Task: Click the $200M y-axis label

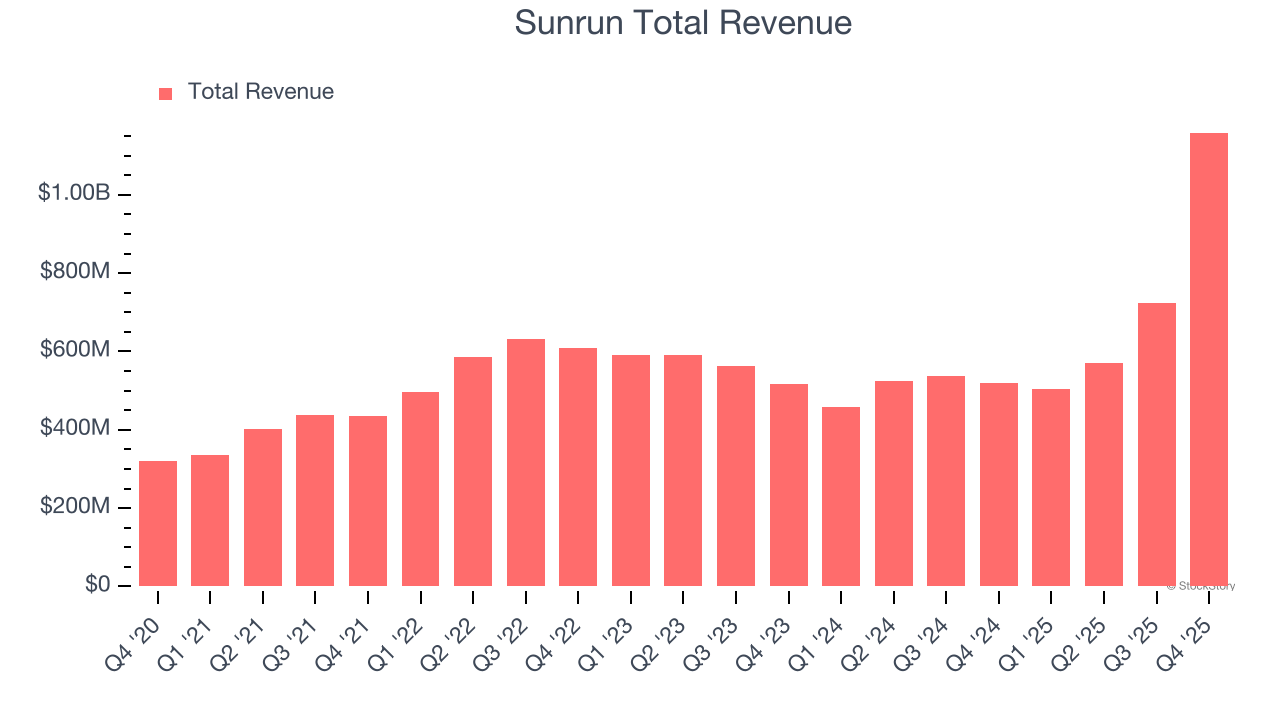Action: click(x=76, y=507)
